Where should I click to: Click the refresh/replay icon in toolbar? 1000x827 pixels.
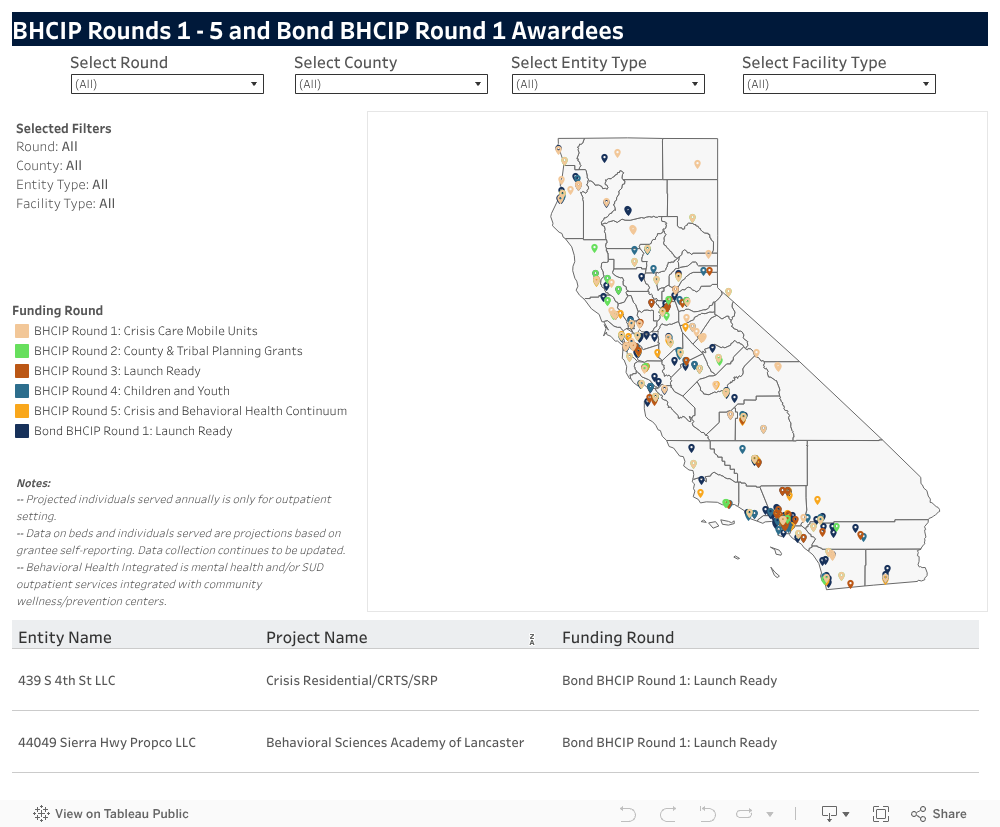pyautogui.click(x=744, y=814)
